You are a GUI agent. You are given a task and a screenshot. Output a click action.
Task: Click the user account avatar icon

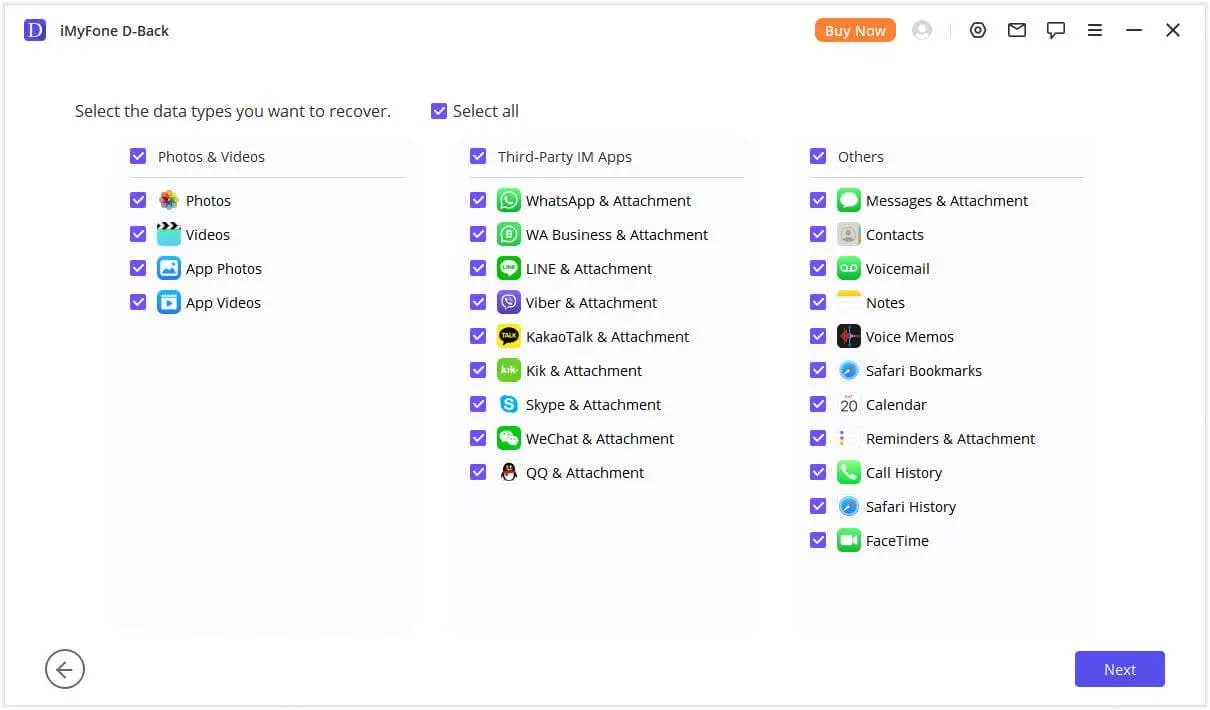pos(922,31)
